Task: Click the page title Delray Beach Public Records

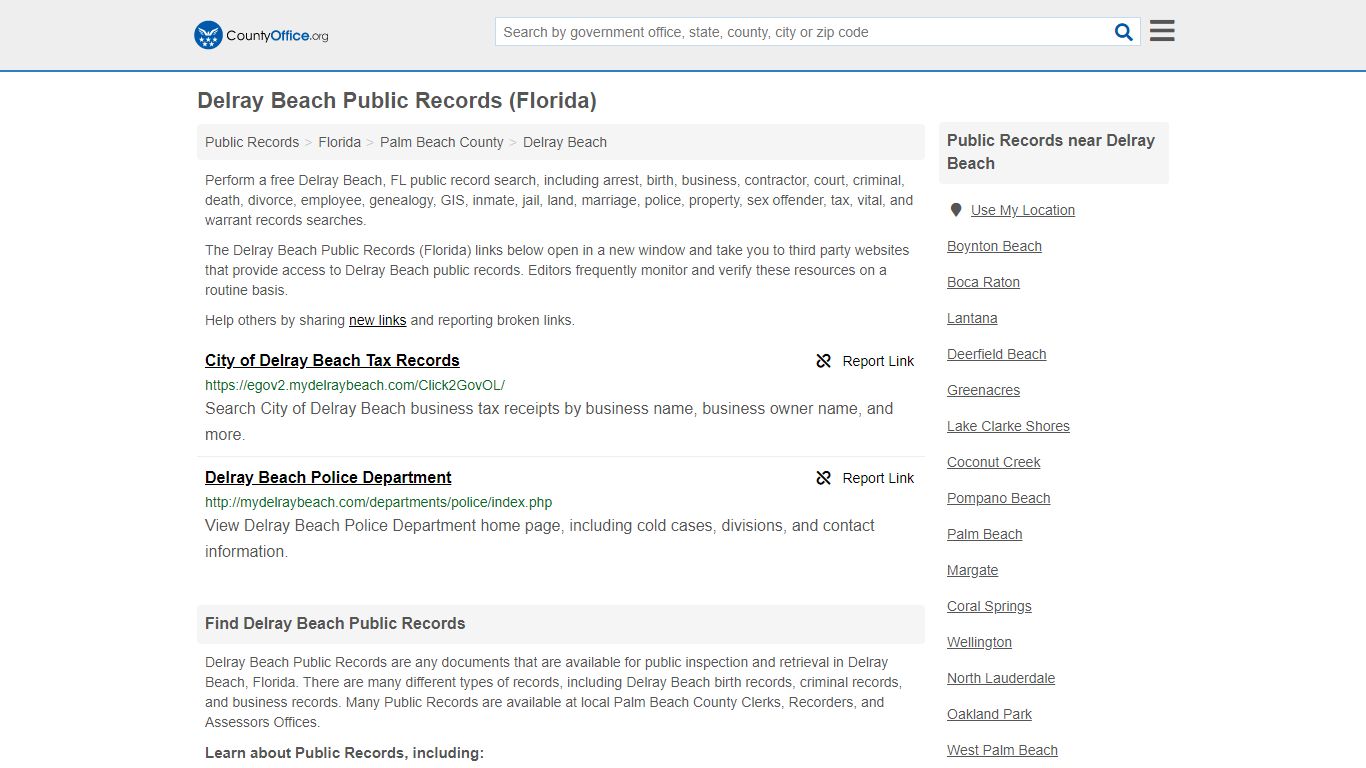Action: pyautogui.click(x=397, y=100)
